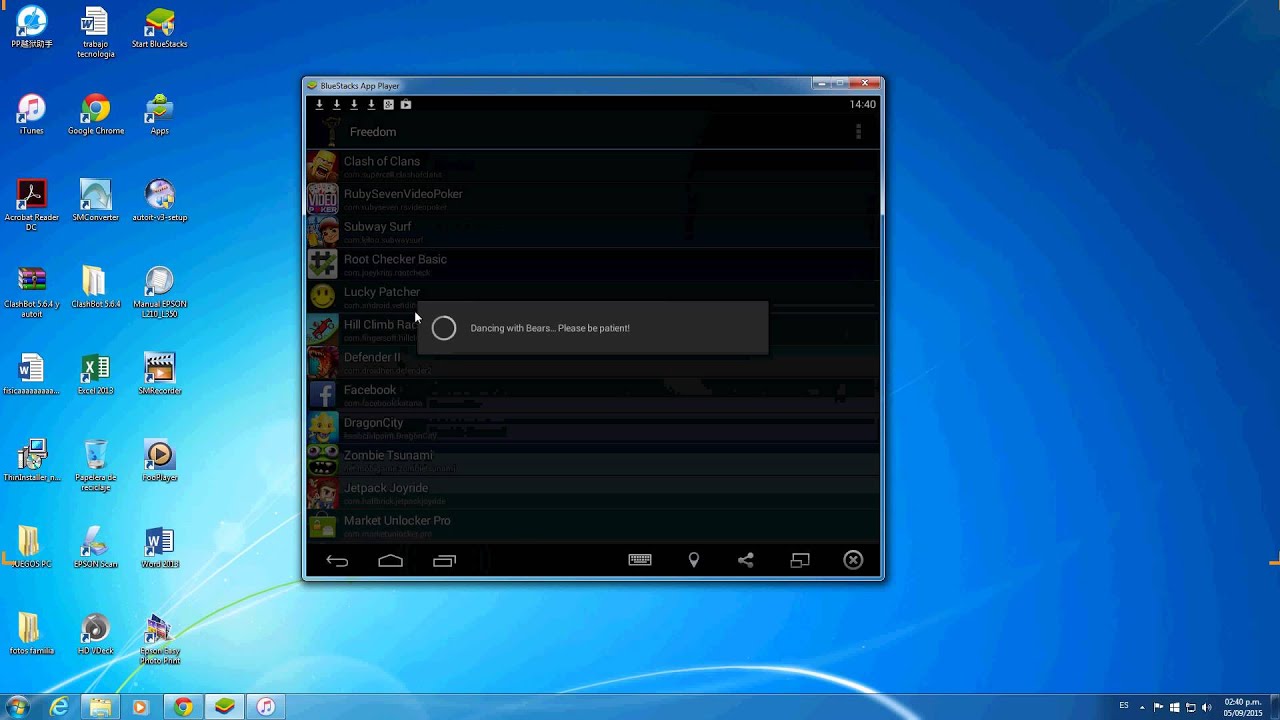Open HD VDeck desktop shortcut
This screenshot has height=720, width=1280.
point(96,634)
